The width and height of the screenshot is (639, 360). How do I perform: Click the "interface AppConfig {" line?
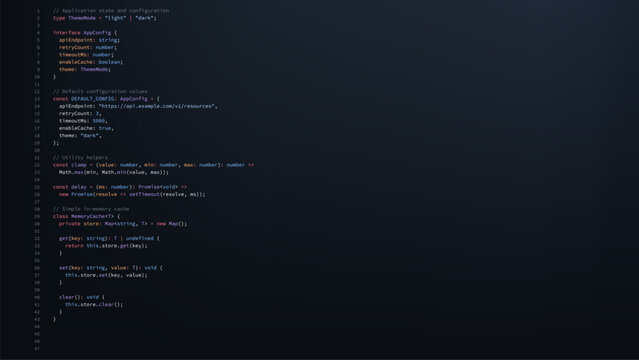click(85, 33)
